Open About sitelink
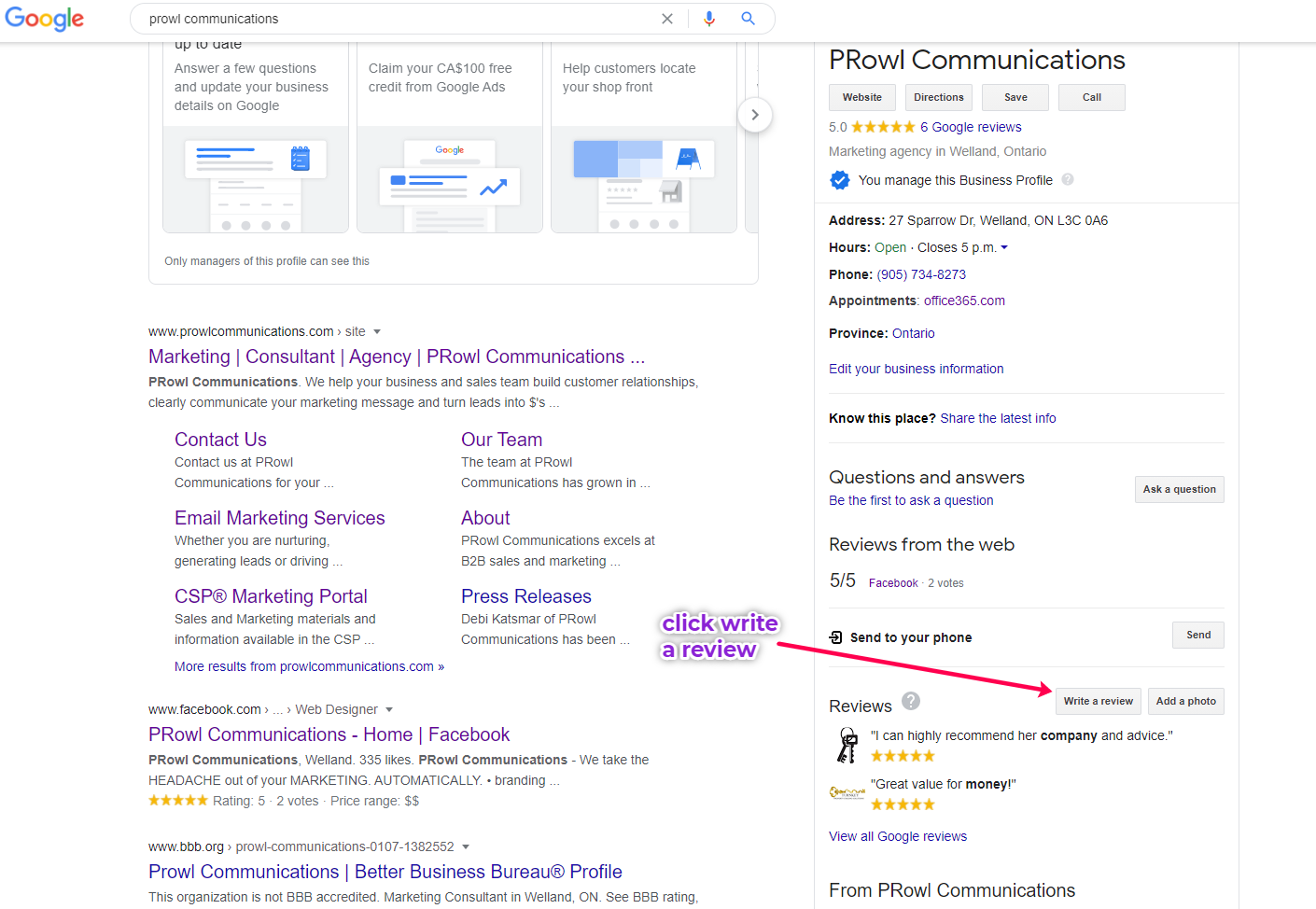Screen dimensions: 1316x909 485,518
